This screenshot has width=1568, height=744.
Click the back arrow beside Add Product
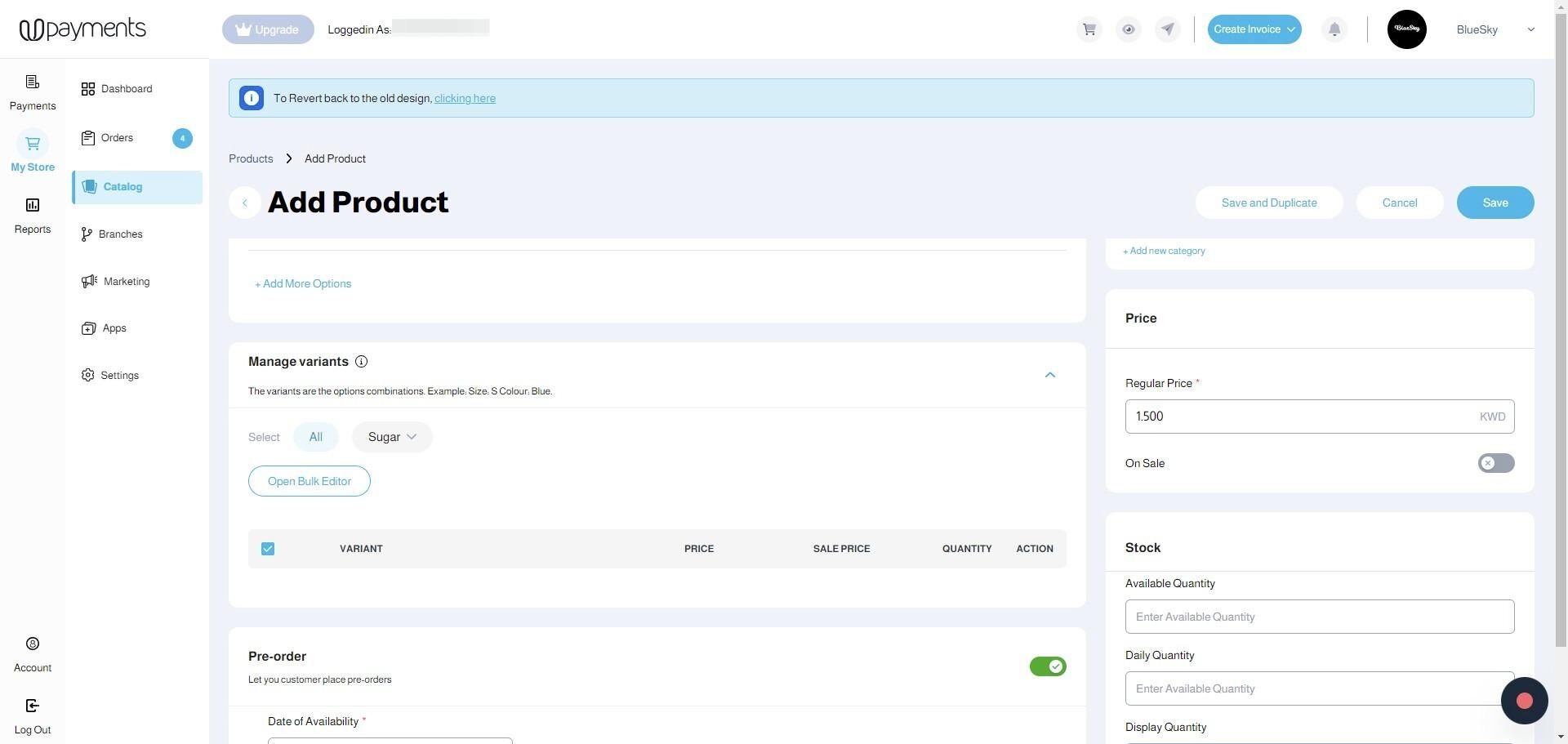(x=245, y=203)
